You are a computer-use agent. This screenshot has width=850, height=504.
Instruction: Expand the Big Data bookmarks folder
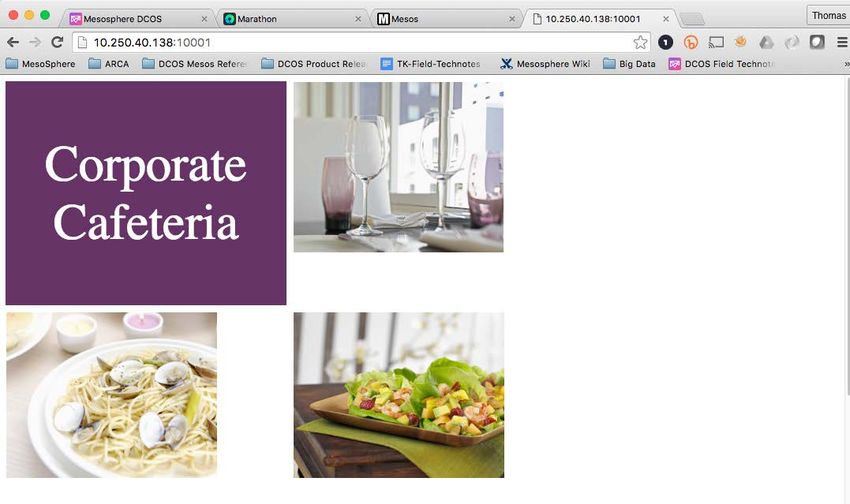(629, 64)
